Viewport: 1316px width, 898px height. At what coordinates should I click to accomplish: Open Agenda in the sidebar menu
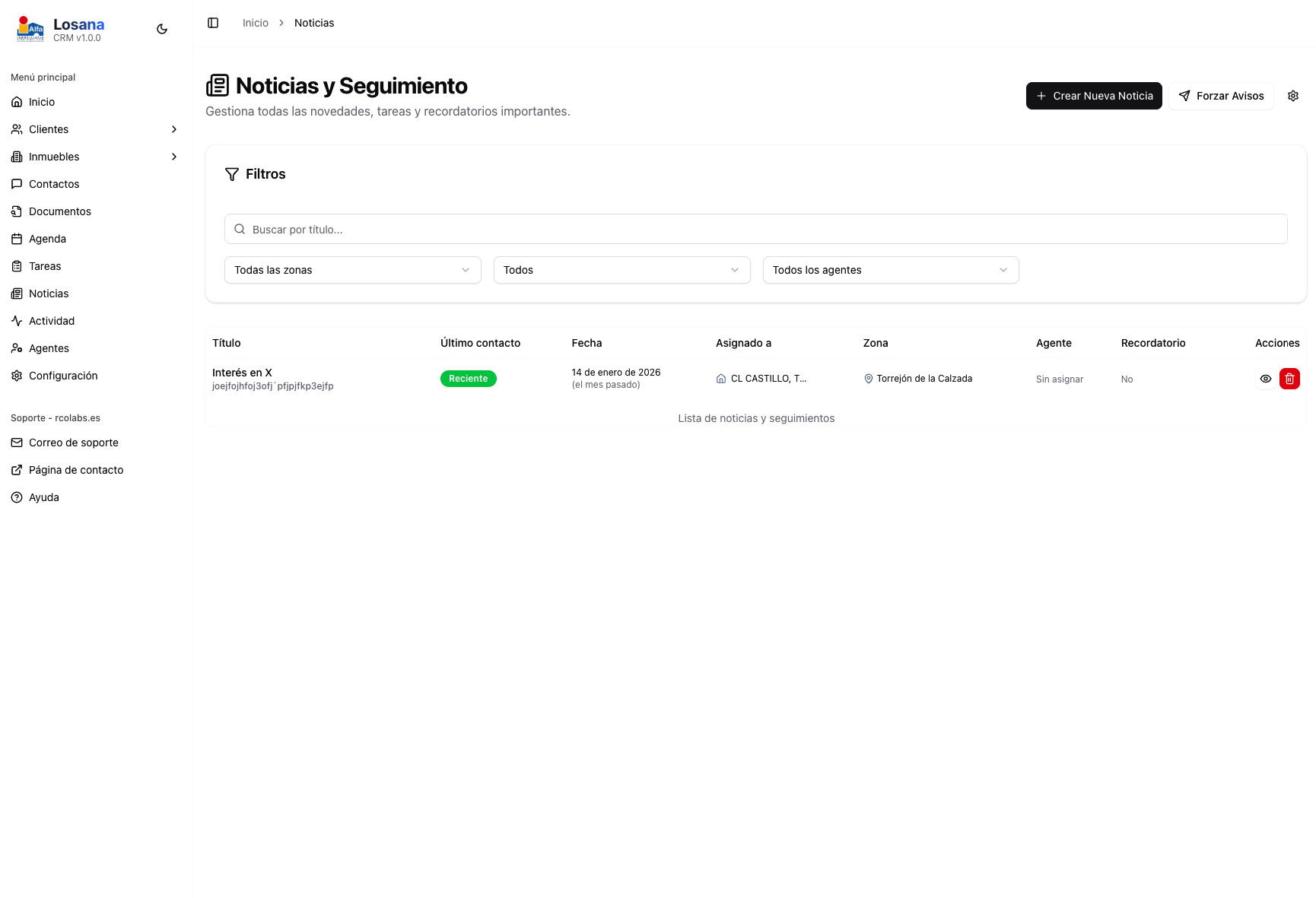47,239
